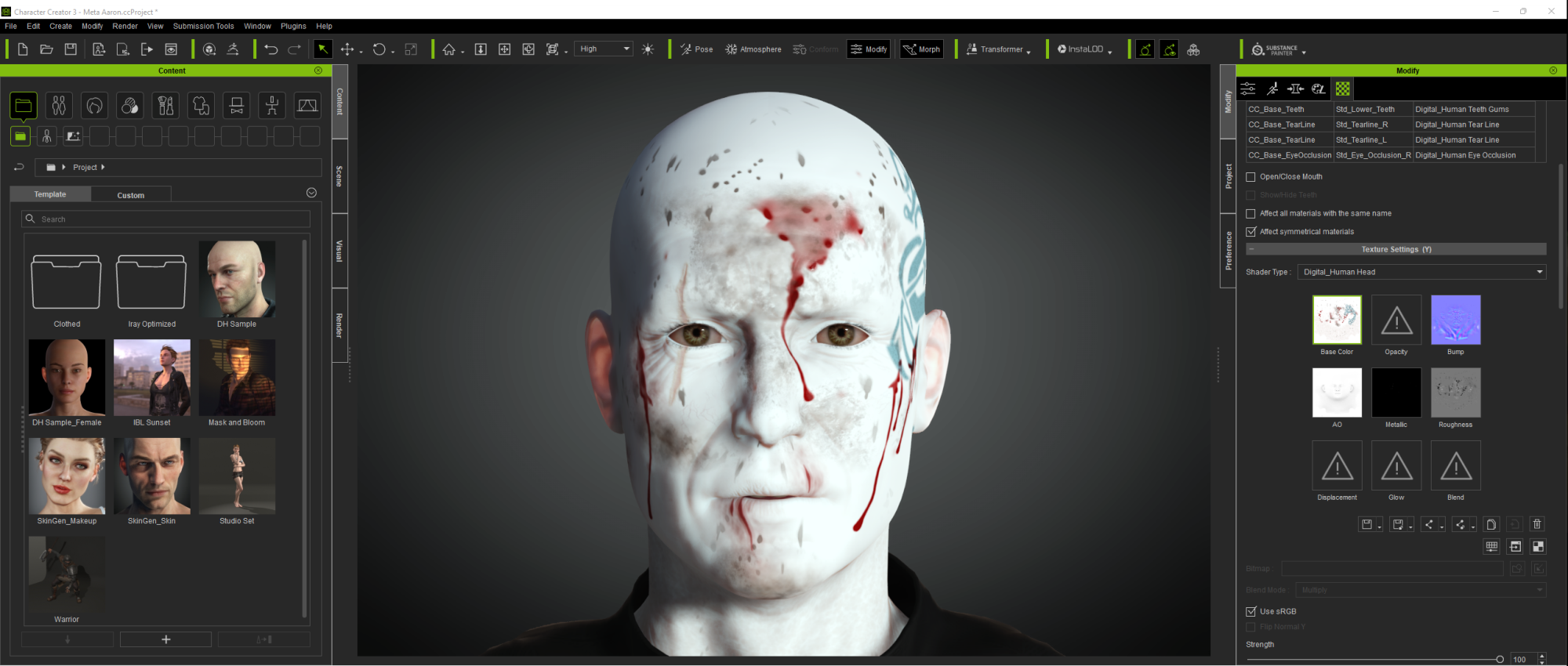Screen dimensions: 1568x666
Task: Click the copy texture pages icon
Action: (x=1491, y=524)
